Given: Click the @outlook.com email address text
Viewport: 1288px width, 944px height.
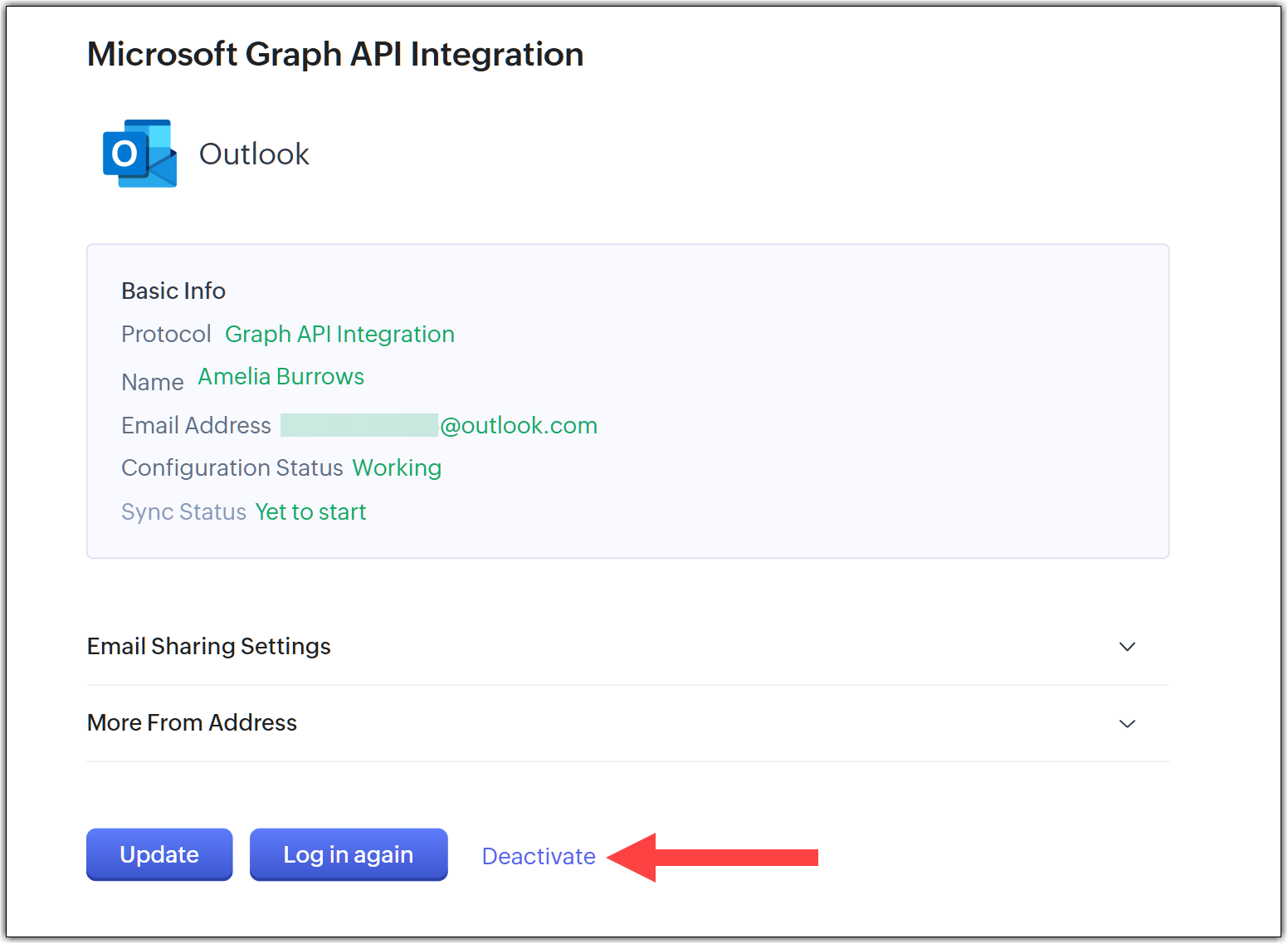Looking at the screenshot, I should tap(519, 426).
